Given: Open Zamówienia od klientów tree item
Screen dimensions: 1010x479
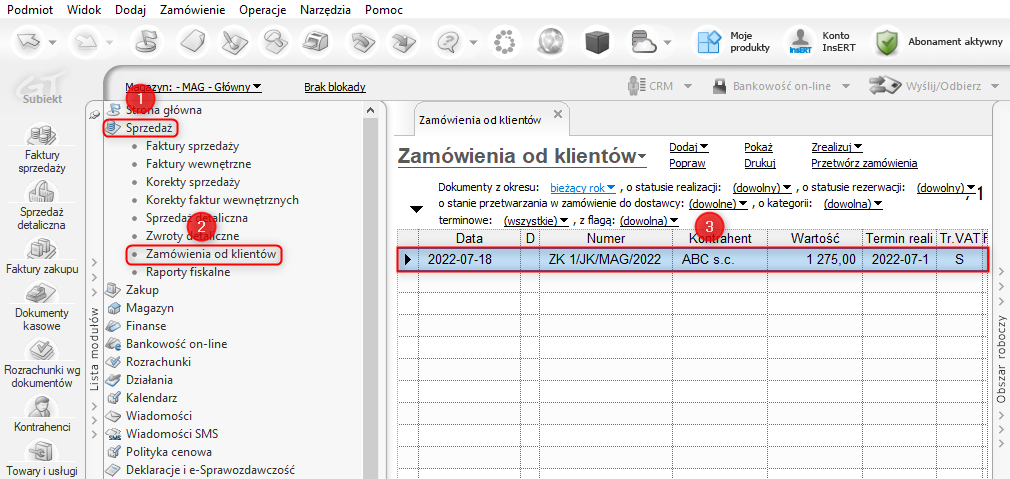Looking at the screenshot, I should 211,254.
